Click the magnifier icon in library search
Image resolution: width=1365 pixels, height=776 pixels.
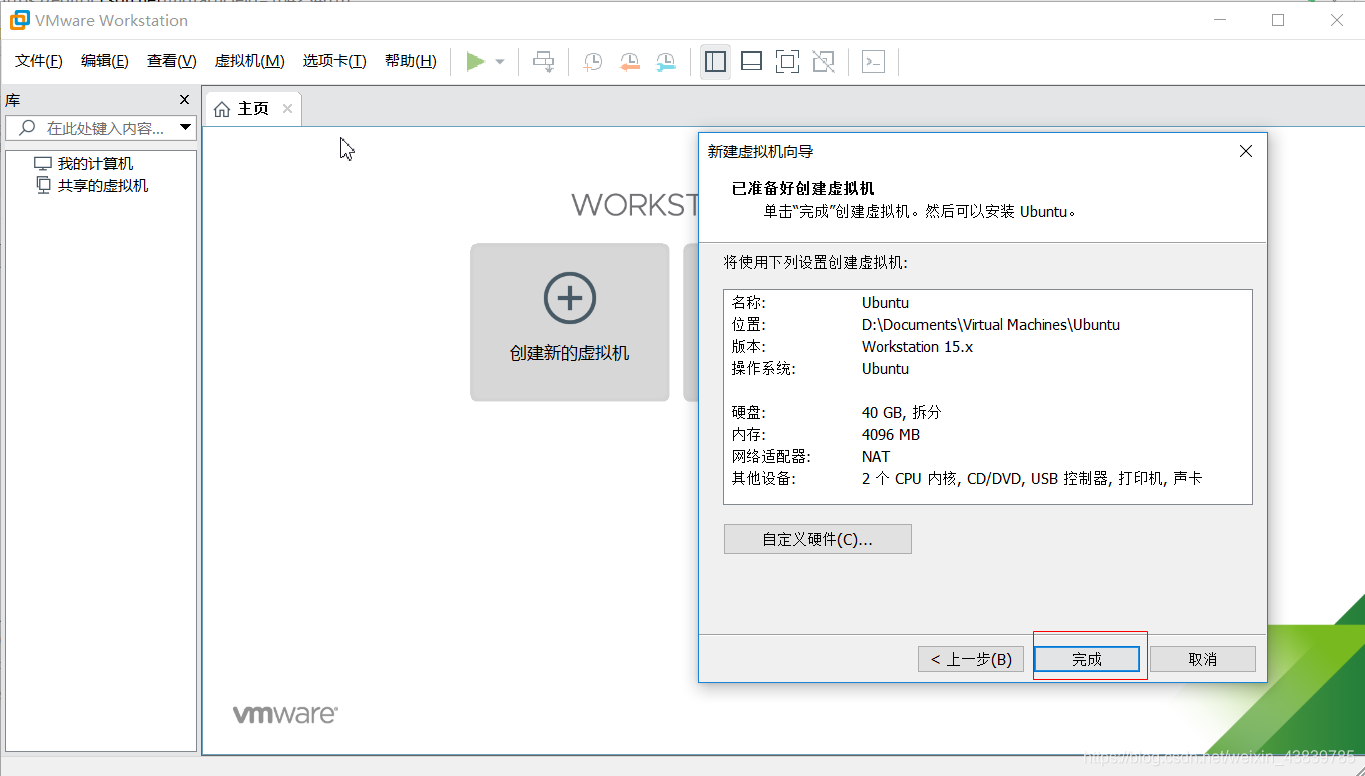(x=27, y=128)
